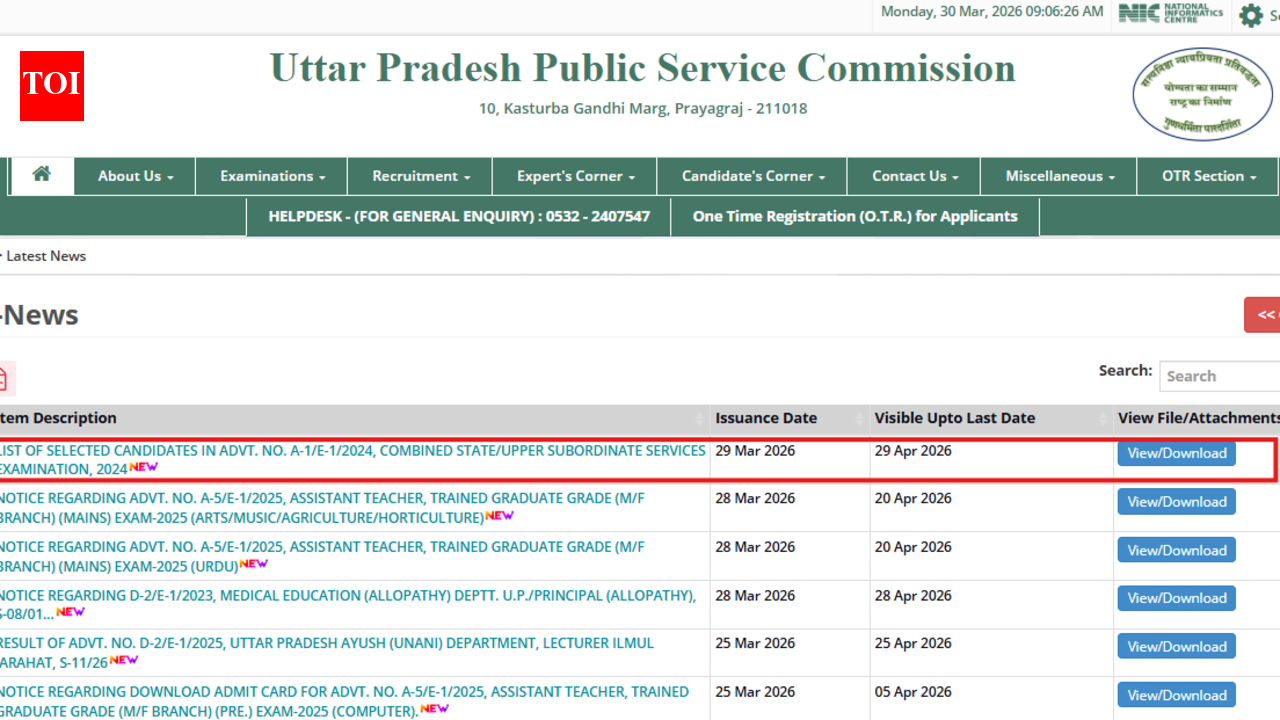Viewport: 1280px width, 720px height.
Task: Open the One Time Registration (O.T.R.) link
Action: [x=854, y=216]
